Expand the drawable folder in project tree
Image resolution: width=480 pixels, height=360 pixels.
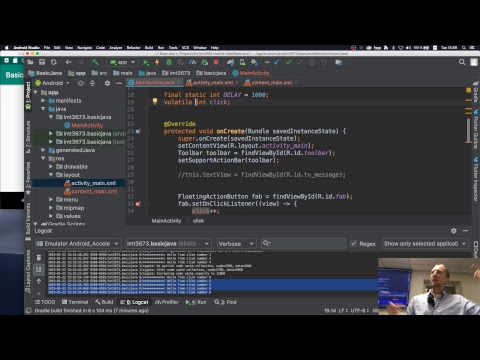point(51,166)
